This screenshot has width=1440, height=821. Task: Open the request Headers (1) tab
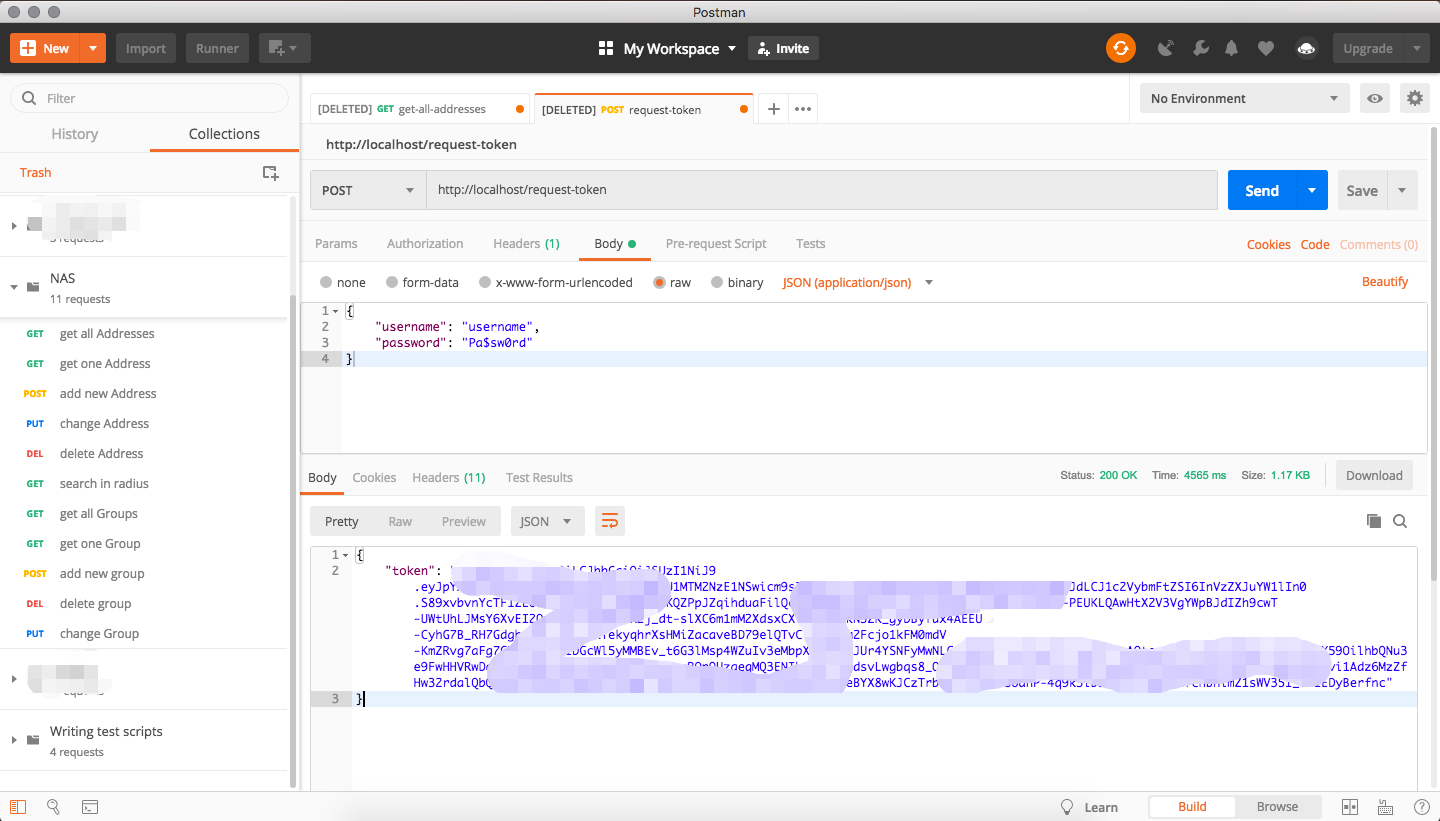tap(526, 243)
